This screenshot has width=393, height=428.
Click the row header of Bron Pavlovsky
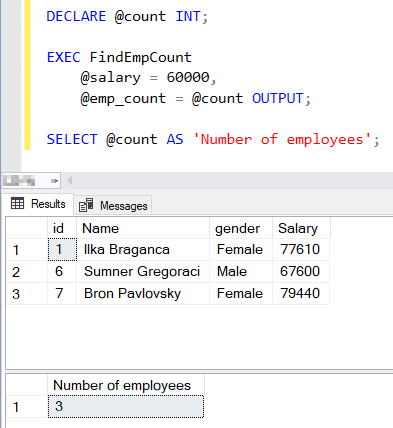[27, 294]
